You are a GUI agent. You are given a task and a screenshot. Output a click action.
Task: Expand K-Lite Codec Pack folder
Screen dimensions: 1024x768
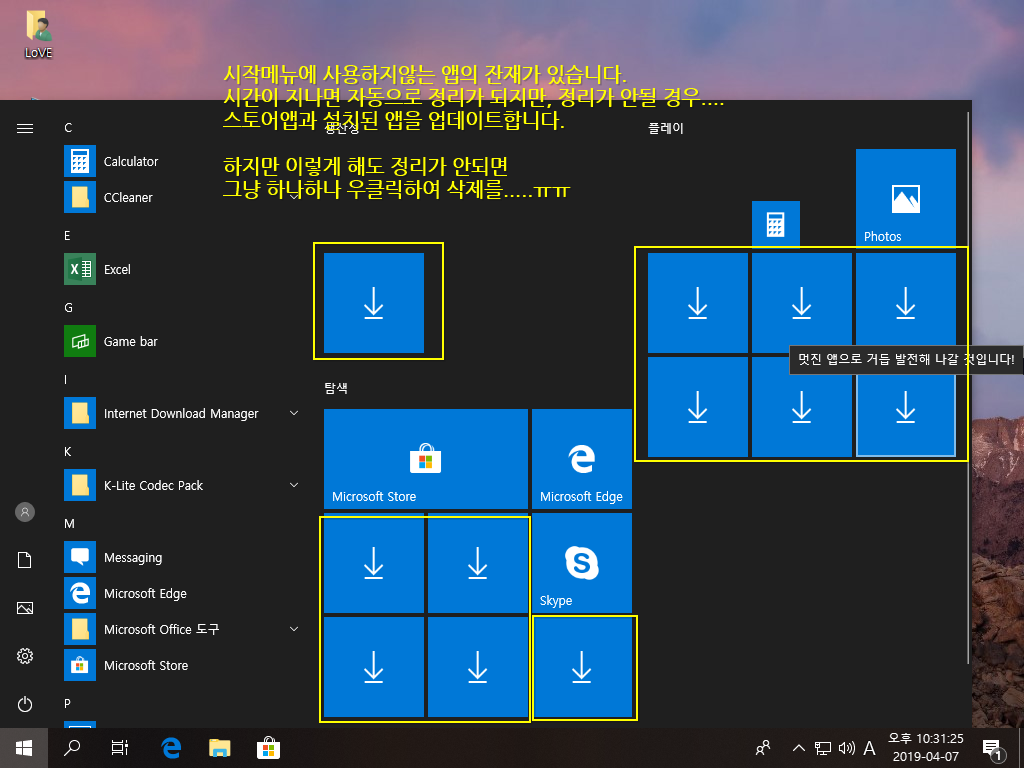pos(294,485)
